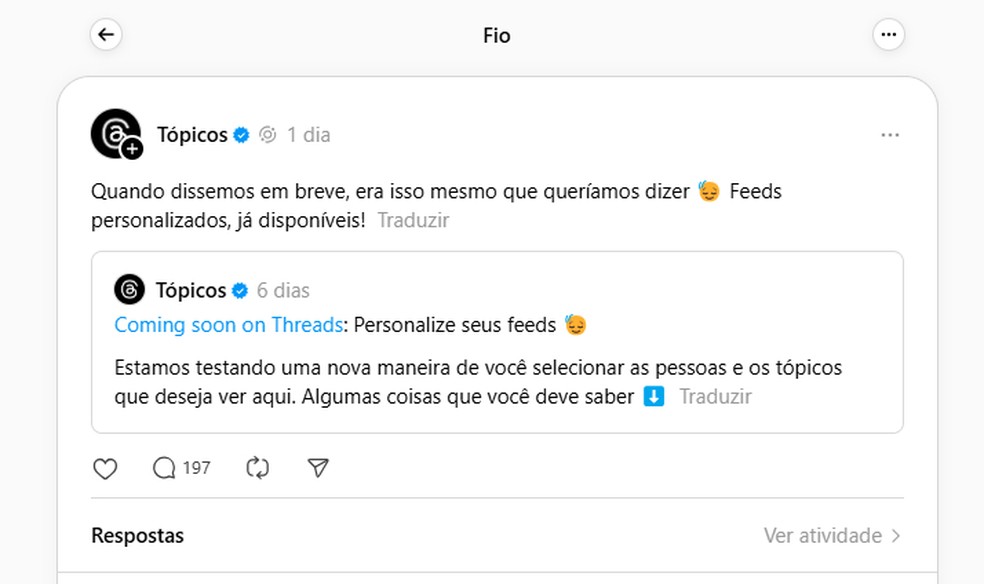Translate the main post via Traduzir

413,220
